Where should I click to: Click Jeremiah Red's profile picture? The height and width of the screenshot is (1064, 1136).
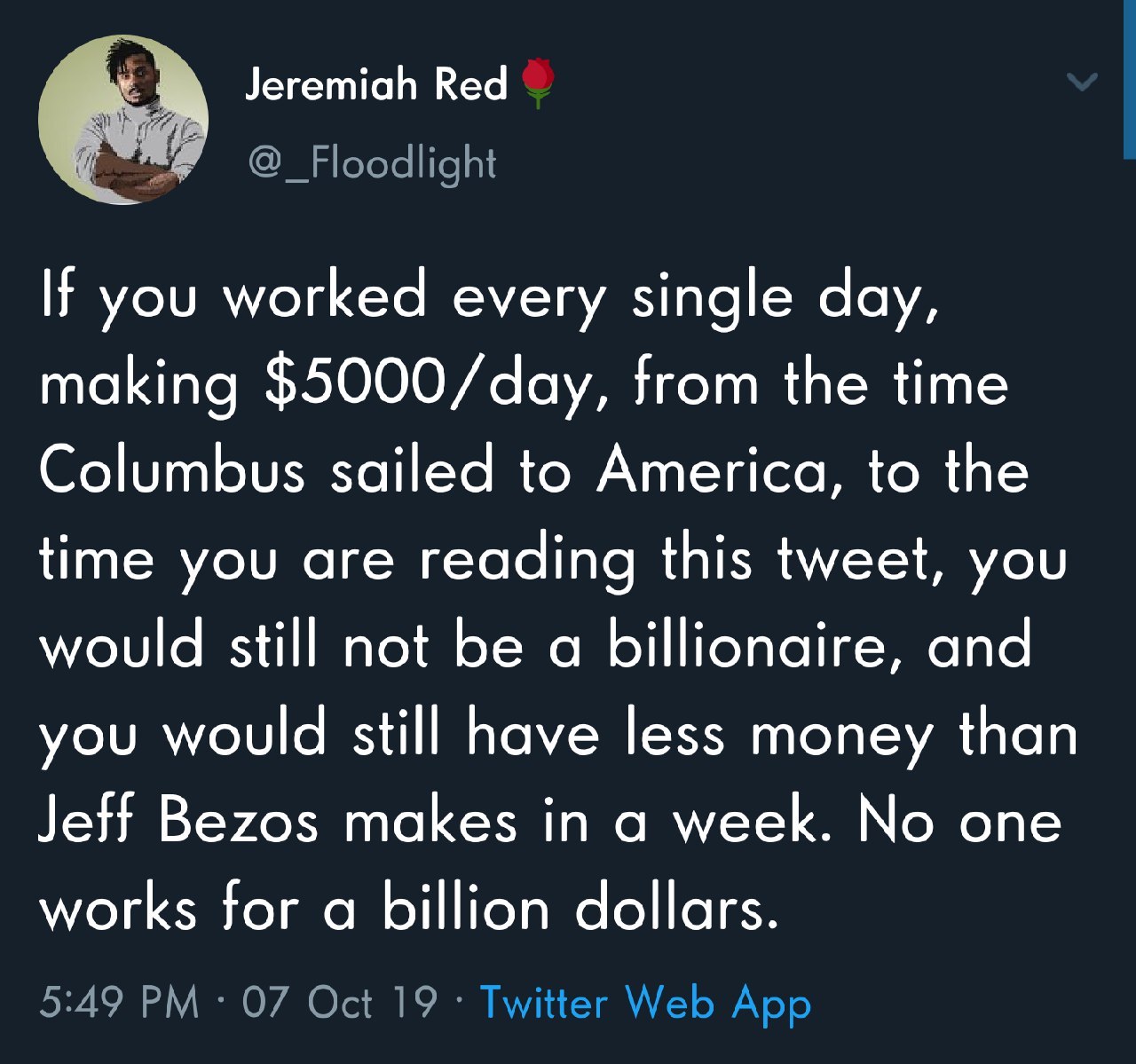pyautogui.click(x=123, y=121)
